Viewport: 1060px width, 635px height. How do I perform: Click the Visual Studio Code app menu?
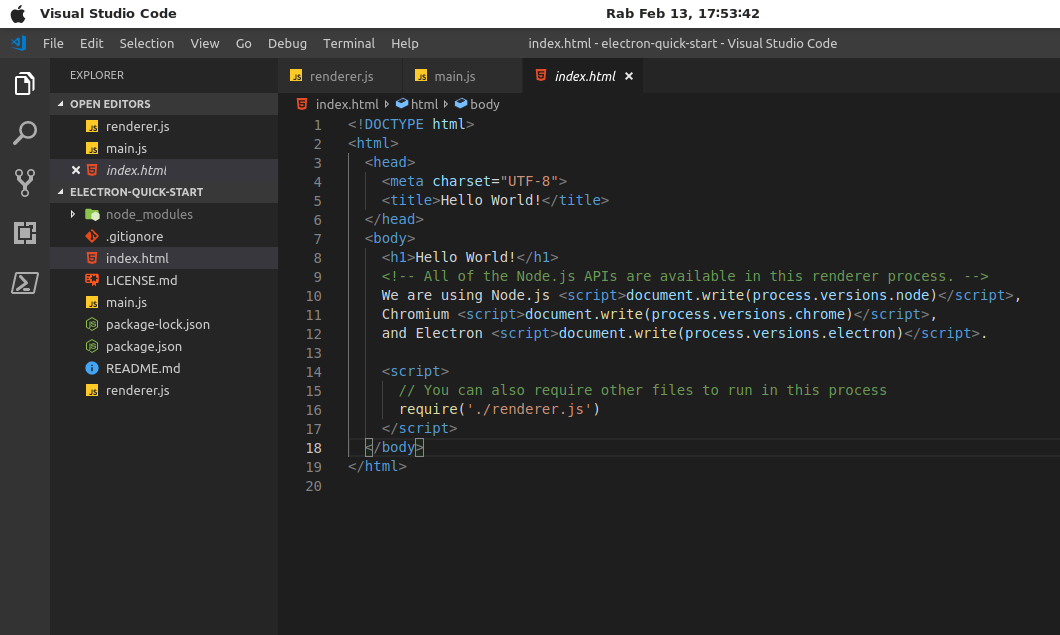[x=108, y=14]
